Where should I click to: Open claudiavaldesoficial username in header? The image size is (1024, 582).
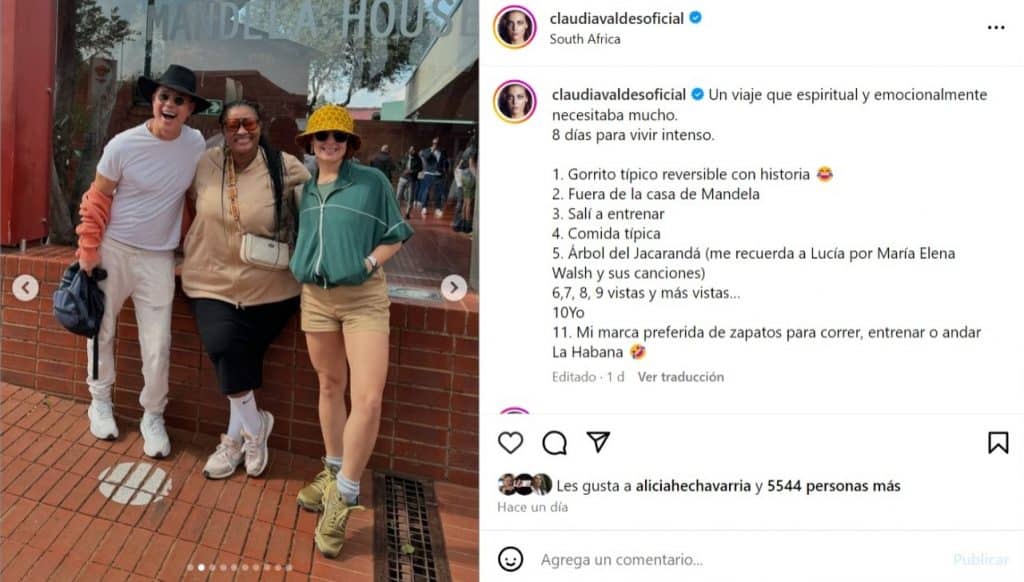coord(616,18)
